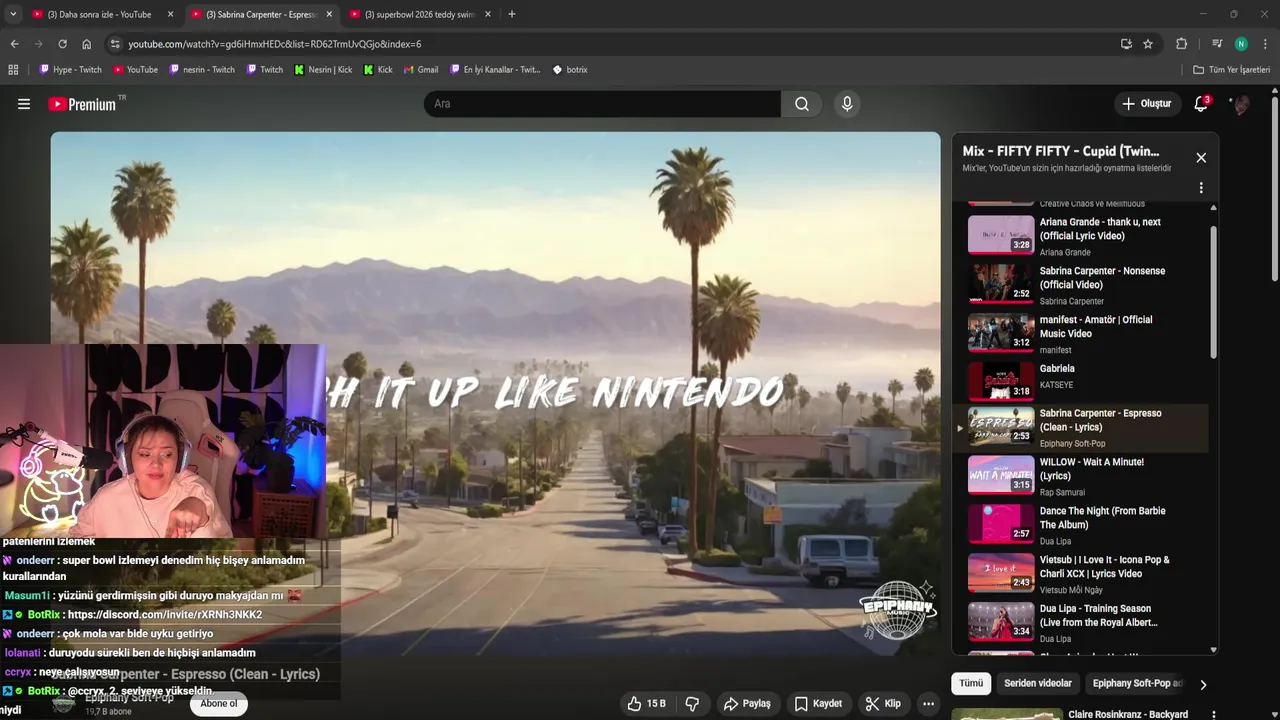Select Seriden videolar filter chip
This screenshot has height=720, width=1280.
(1038, 683)
